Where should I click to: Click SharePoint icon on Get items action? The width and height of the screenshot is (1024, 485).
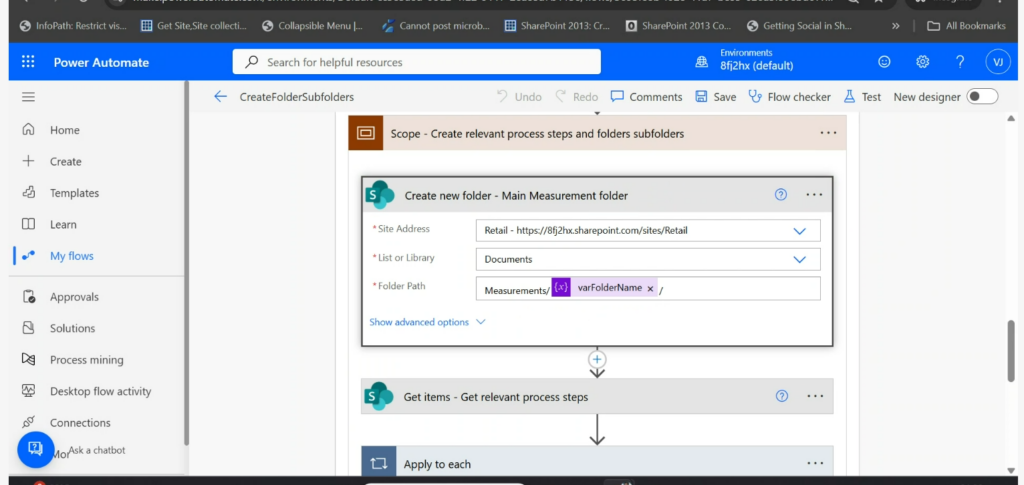380,396
